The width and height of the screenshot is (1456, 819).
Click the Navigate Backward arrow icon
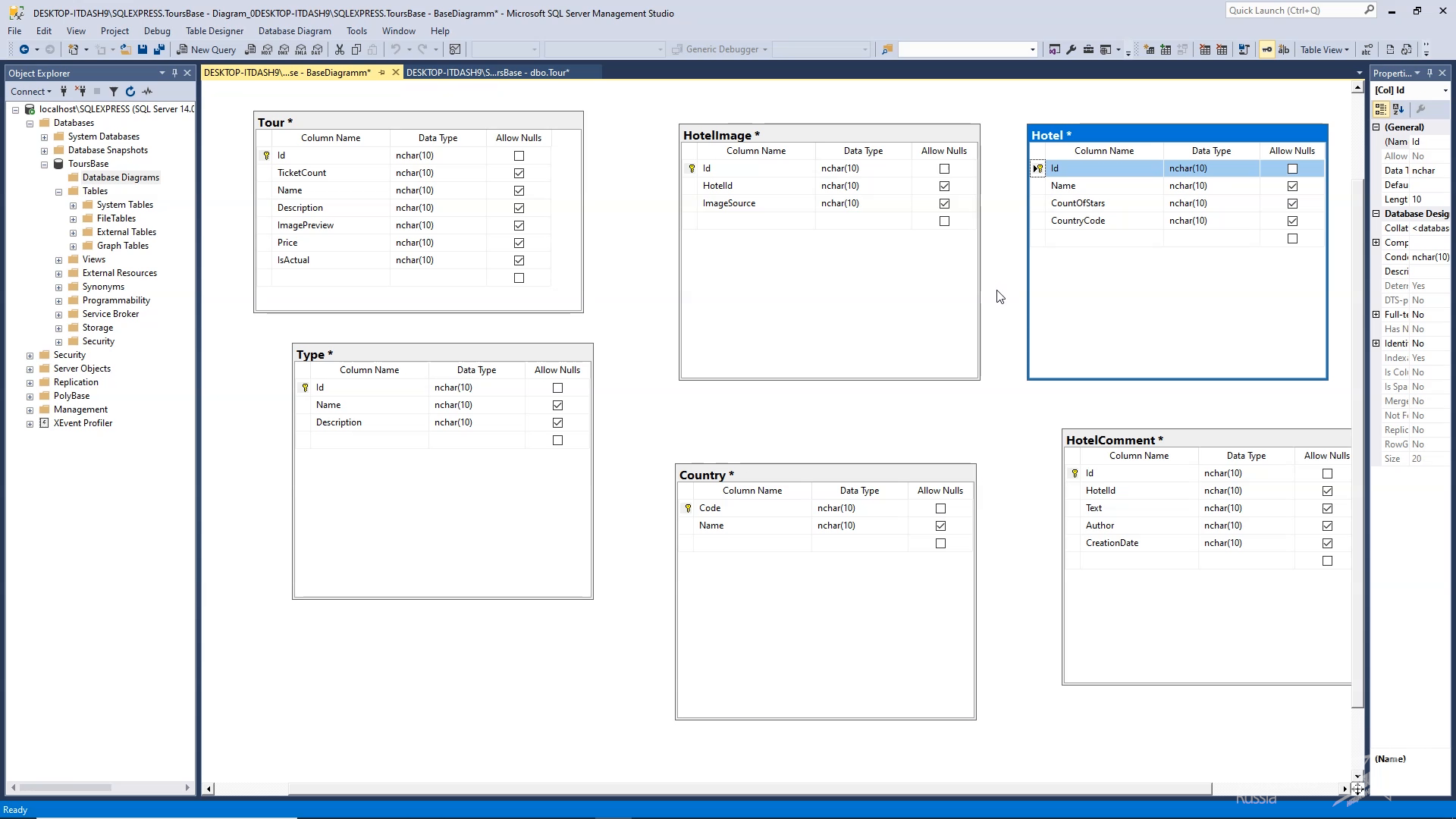pos(24,49)
